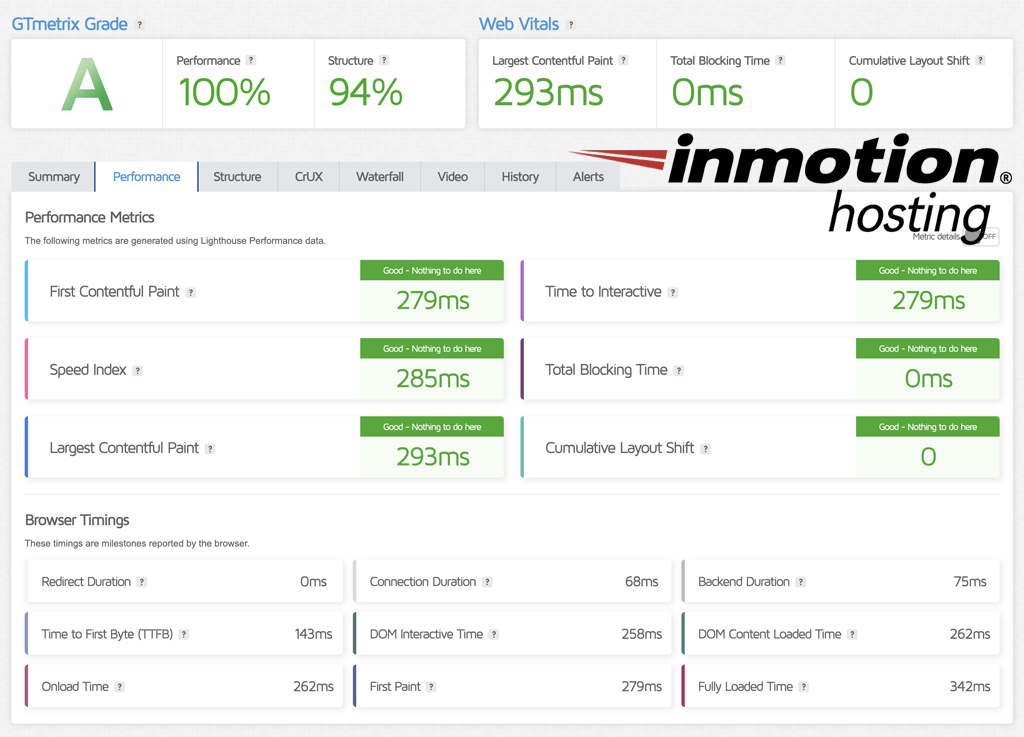
Task: Click help icon for top Total Blocking Time
Action: [780, 60]
